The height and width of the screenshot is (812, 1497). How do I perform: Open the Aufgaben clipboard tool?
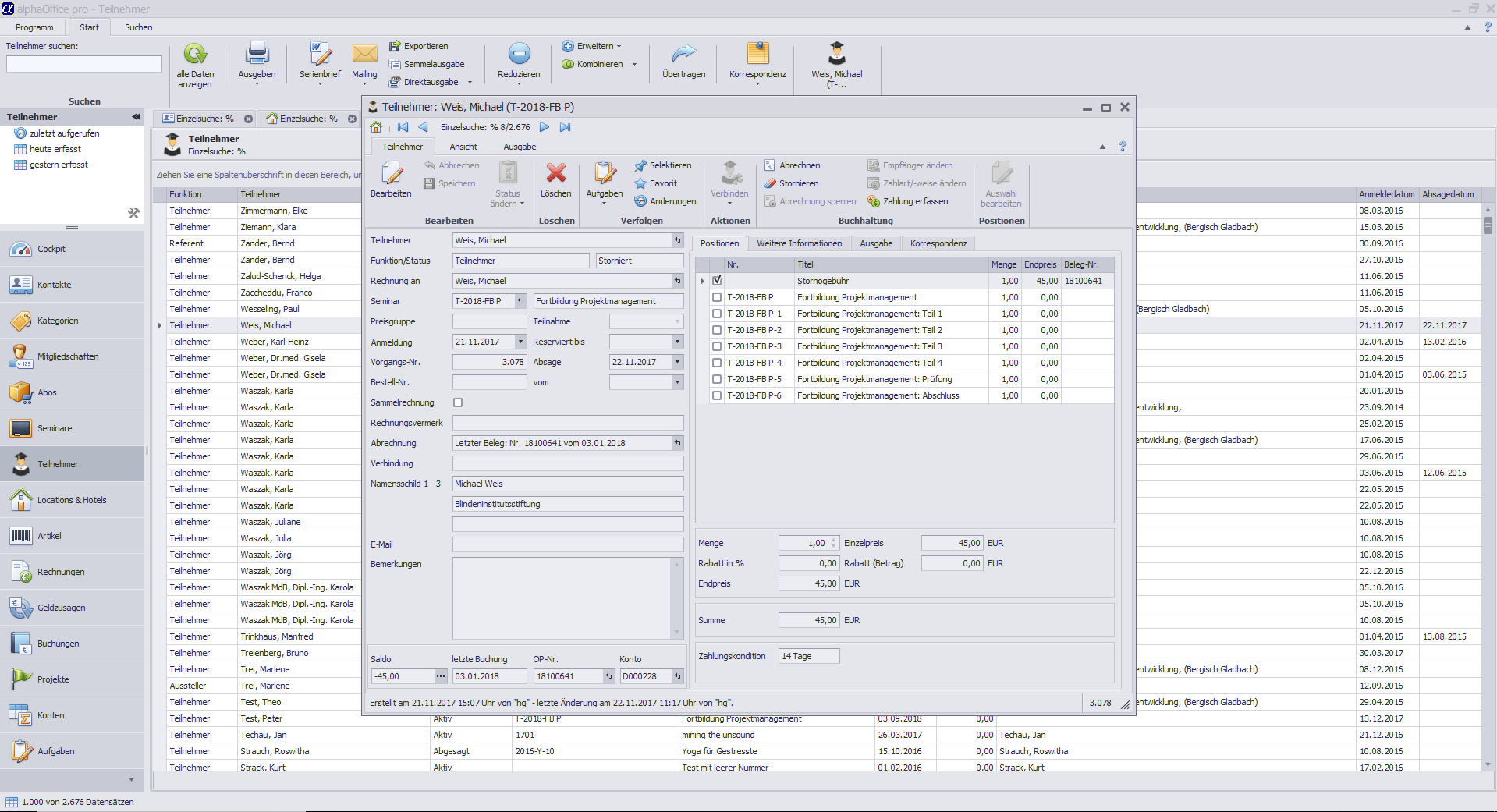click(x=604, y=174)
